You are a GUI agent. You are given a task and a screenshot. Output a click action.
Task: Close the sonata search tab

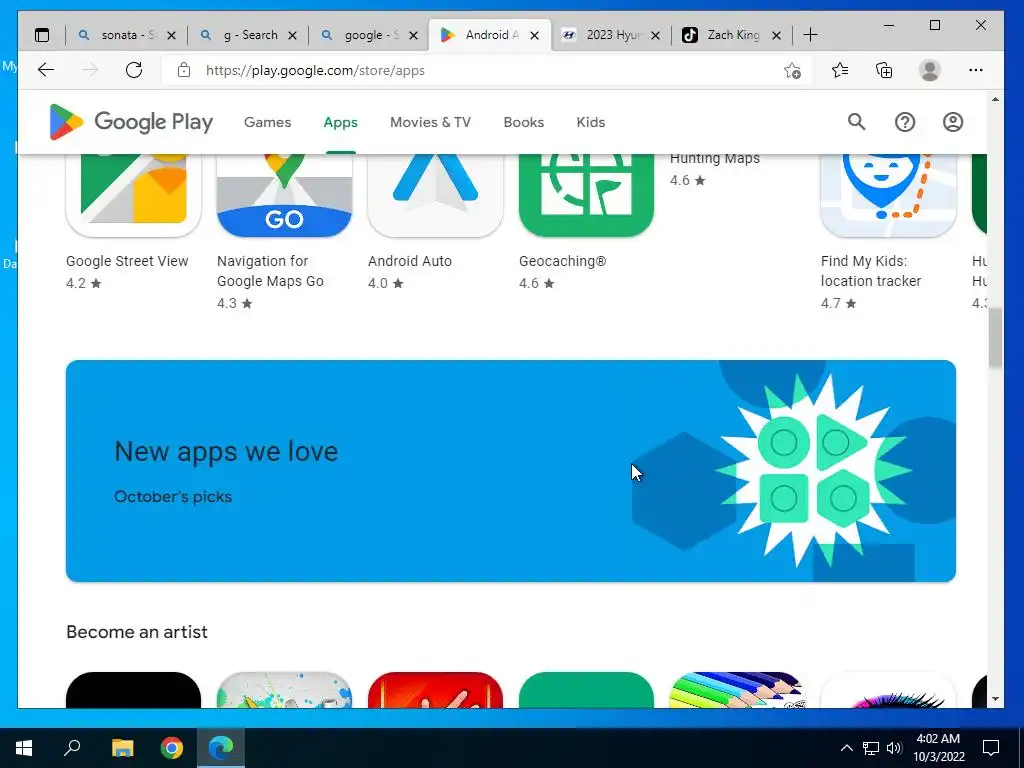tap(171, 35)
